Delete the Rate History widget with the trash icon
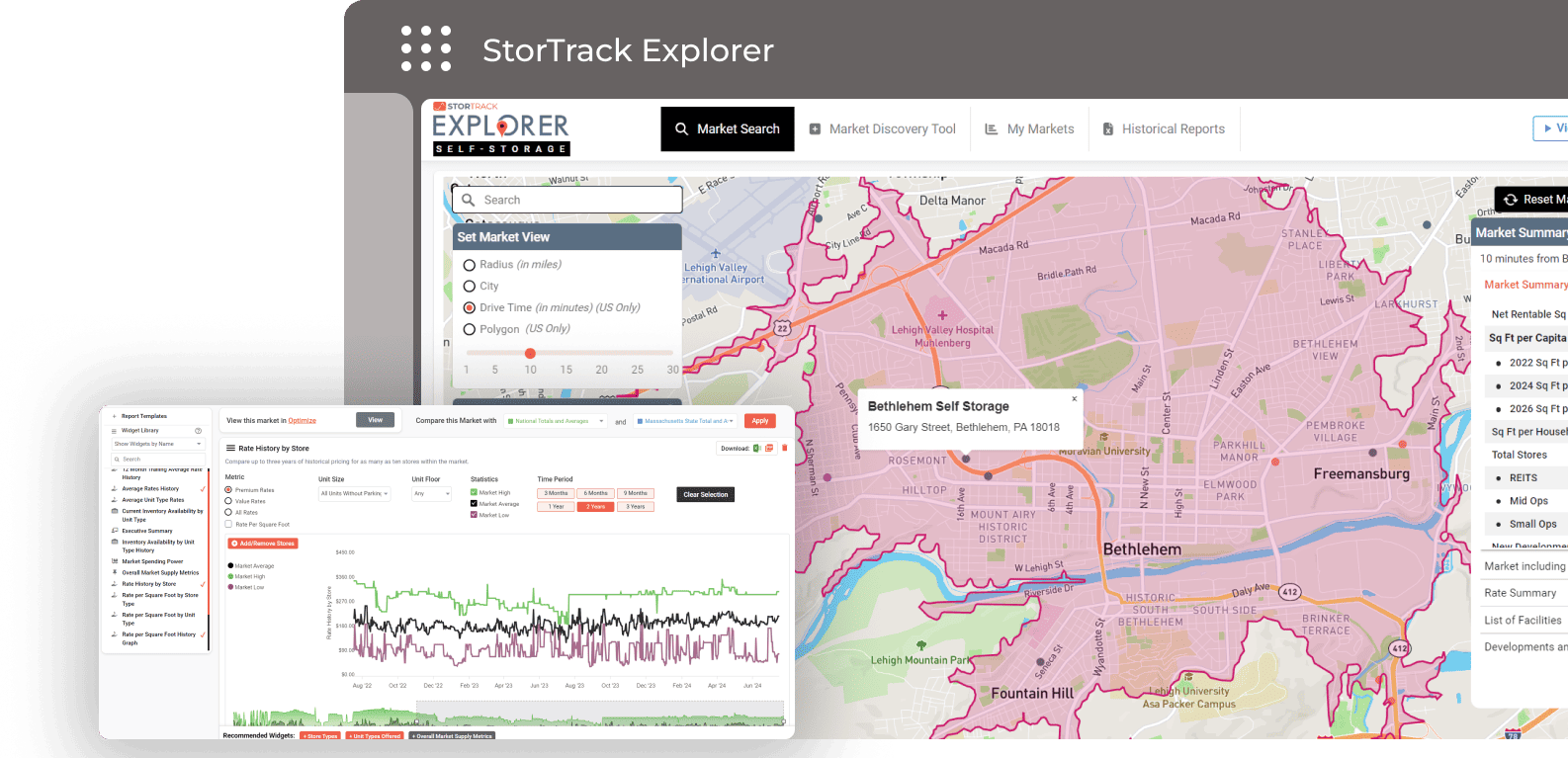 click(x=785, y=448)
